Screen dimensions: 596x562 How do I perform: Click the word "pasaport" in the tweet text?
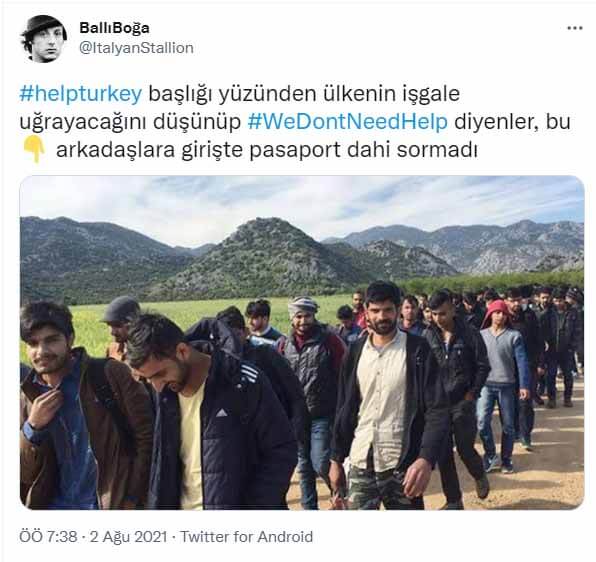tap(294, 150)
